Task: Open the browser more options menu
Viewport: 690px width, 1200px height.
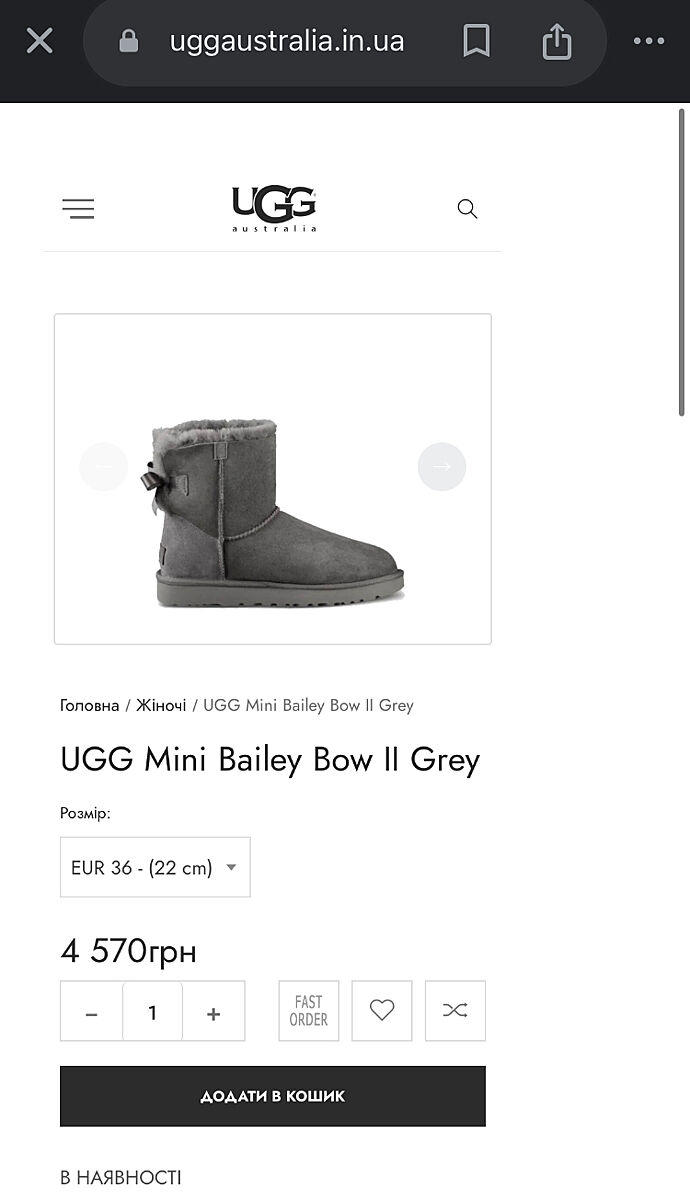Action: 648,41
